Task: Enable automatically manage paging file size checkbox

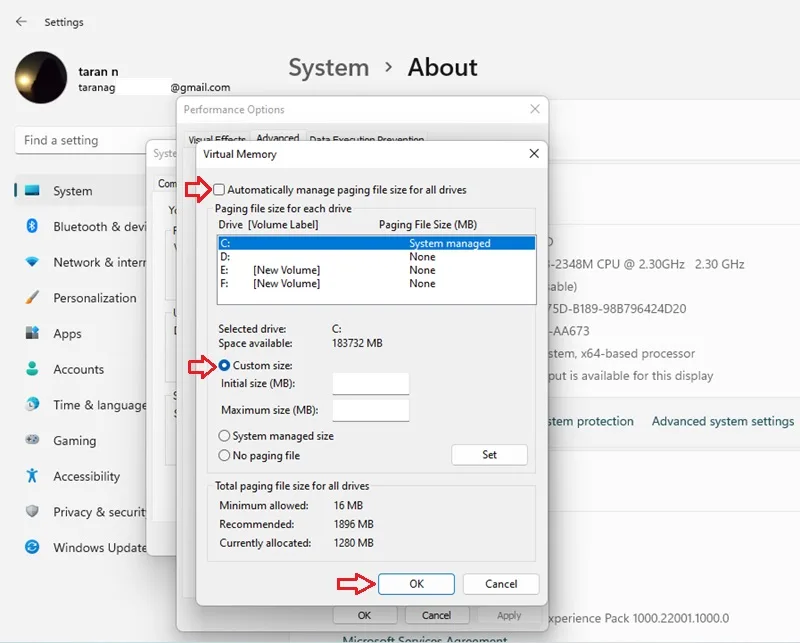Action: pos(219,190)
